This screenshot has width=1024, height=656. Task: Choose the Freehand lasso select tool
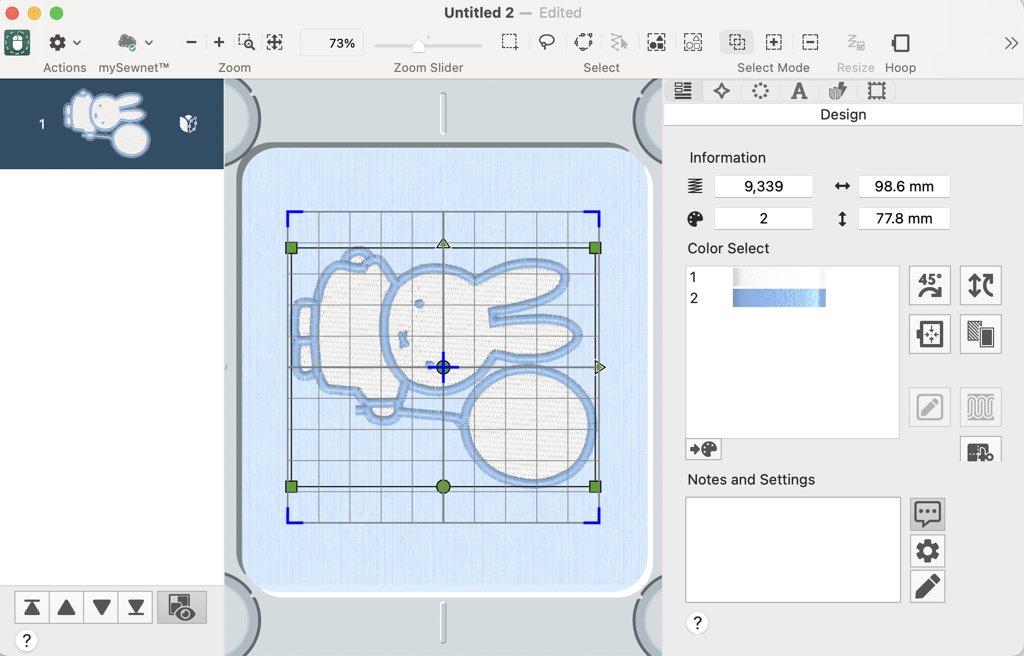point(547,42)
